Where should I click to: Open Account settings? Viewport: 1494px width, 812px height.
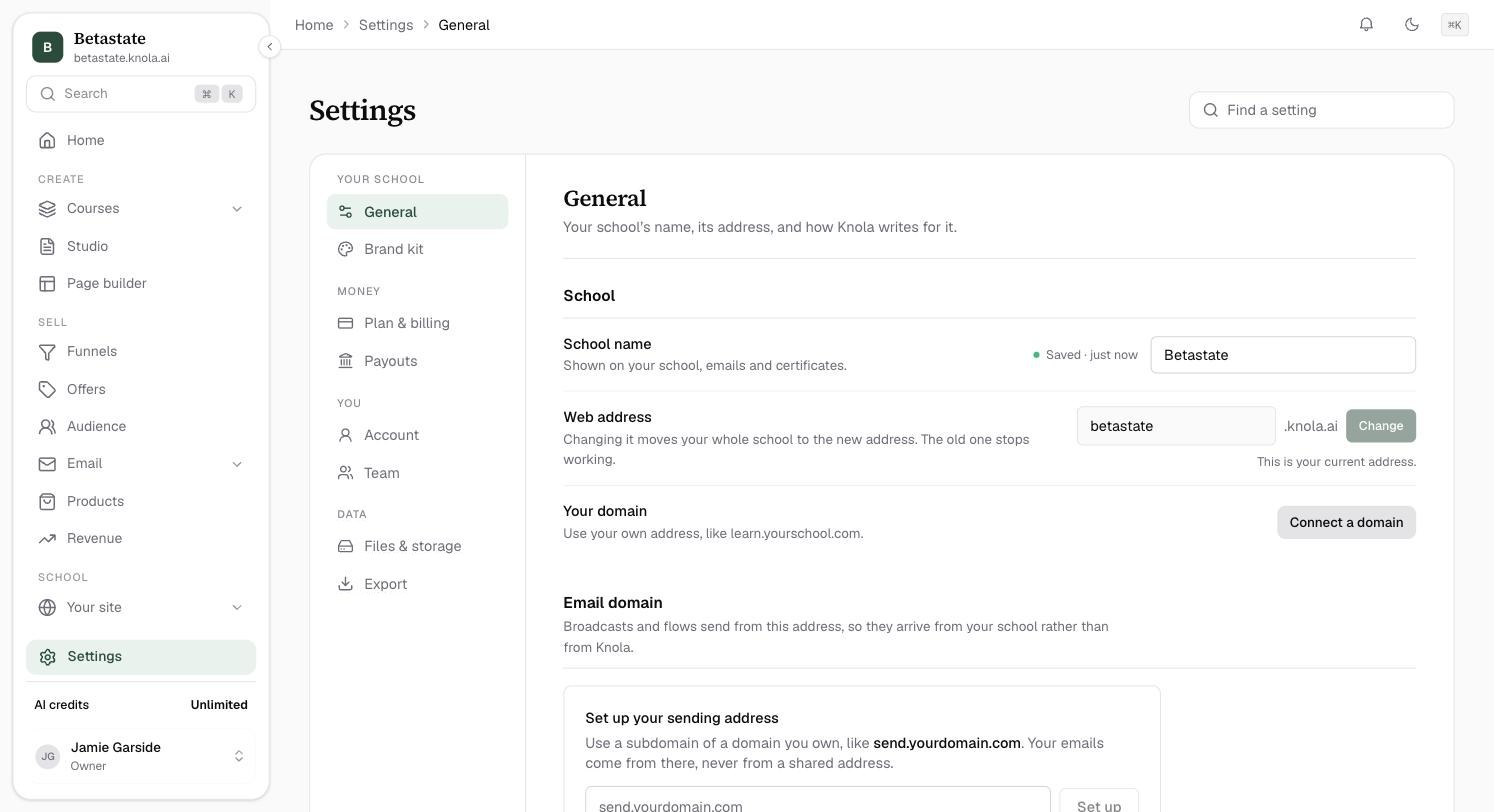(417, 435)
